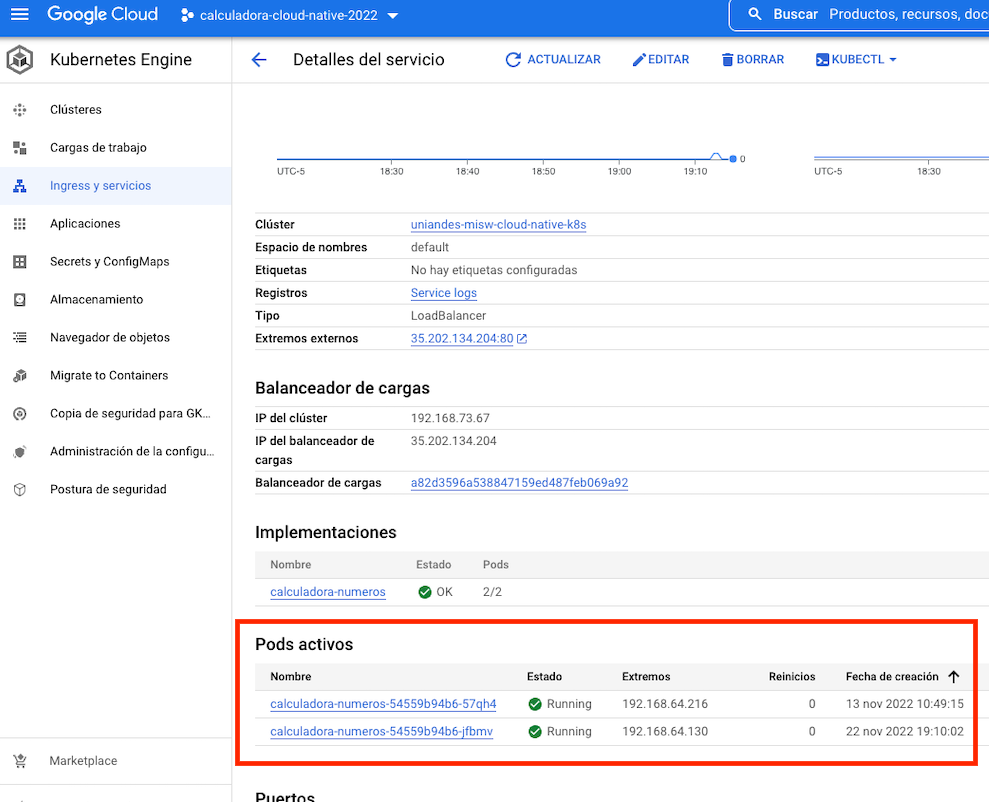Go back with the left arrow

point(259,60)
